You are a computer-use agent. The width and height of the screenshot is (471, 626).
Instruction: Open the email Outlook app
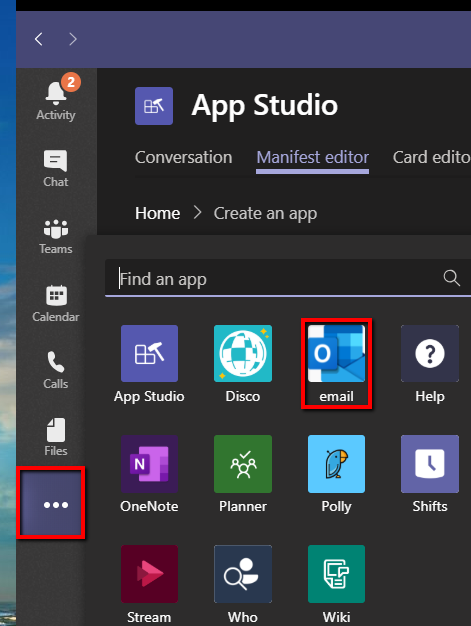click(336, 364)
